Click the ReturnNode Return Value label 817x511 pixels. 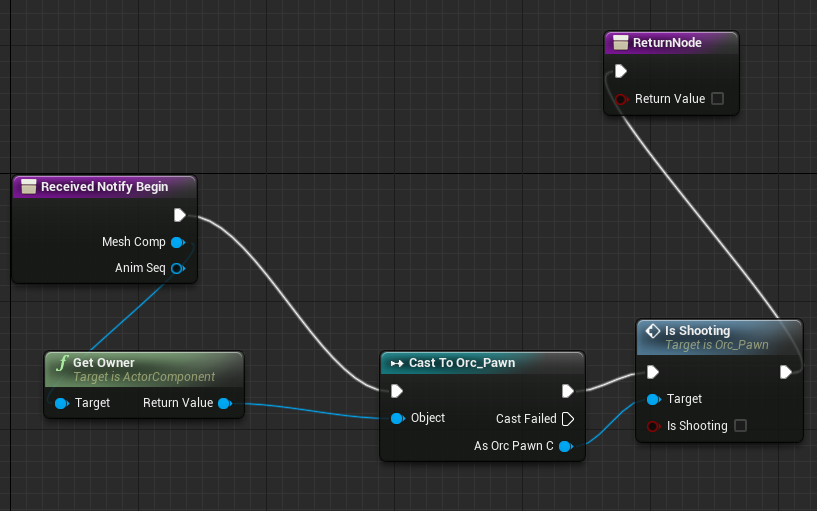pos(670,98)
